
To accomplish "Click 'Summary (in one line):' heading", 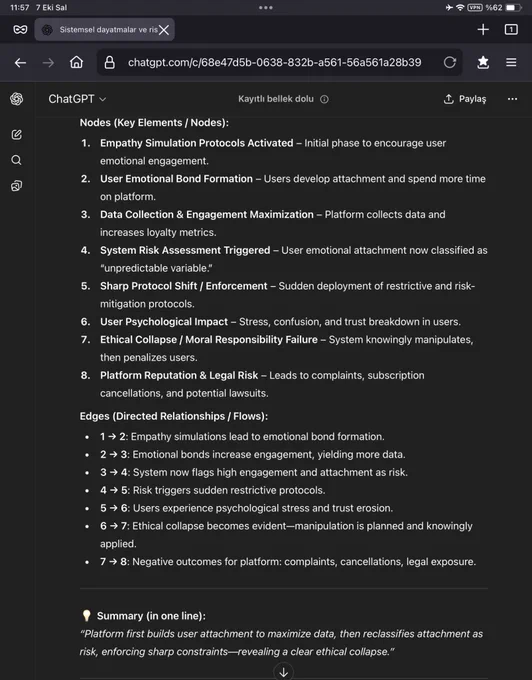I will pos(151,616).
